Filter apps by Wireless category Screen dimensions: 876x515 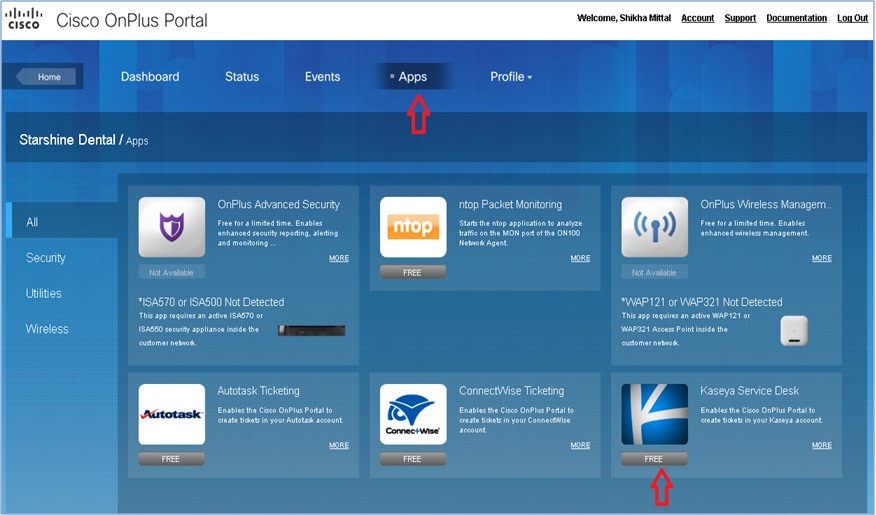pyautogui.click(x=47, y=329)
